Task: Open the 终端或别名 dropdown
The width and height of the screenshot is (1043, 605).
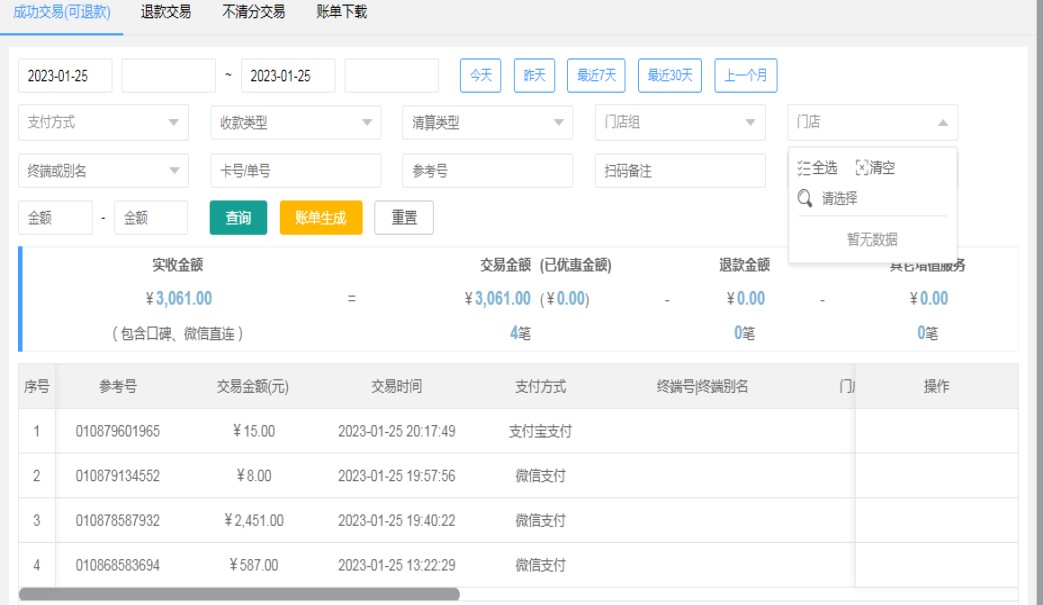Action: tap(173, 171)
